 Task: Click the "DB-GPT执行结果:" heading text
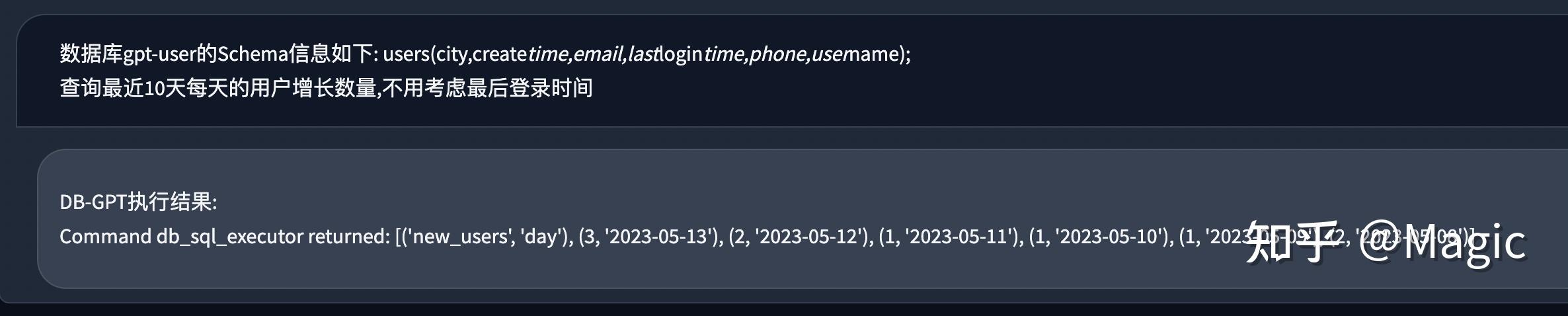tap(138, 202)
